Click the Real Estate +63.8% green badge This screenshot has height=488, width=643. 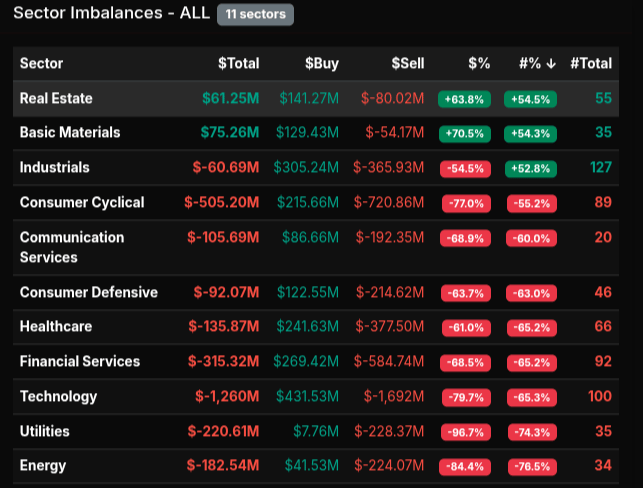click(463, 99)
